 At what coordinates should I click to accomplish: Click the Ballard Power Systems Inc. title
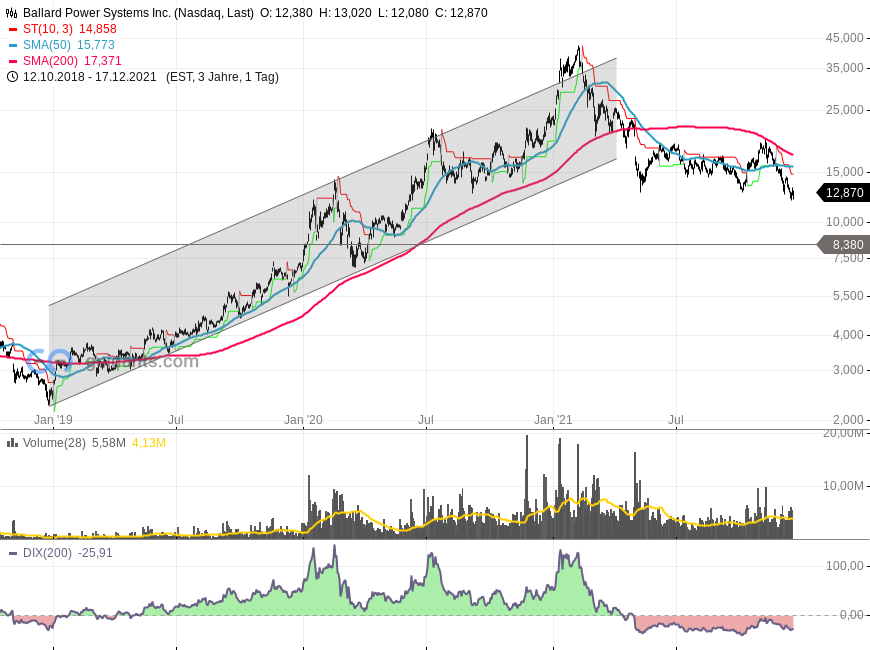click(138, 13)
